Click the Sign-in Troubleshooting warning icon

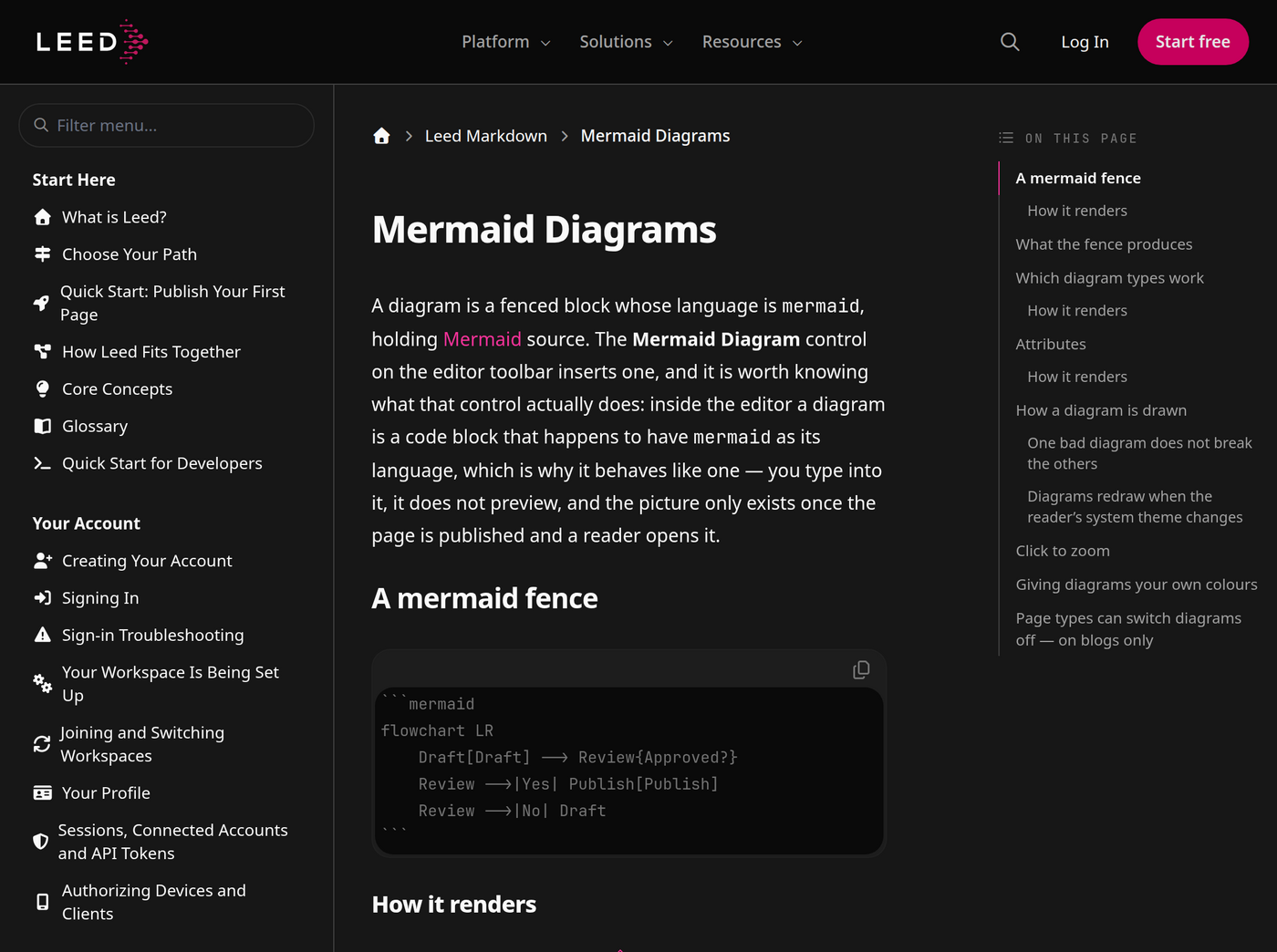coord(42,636)
